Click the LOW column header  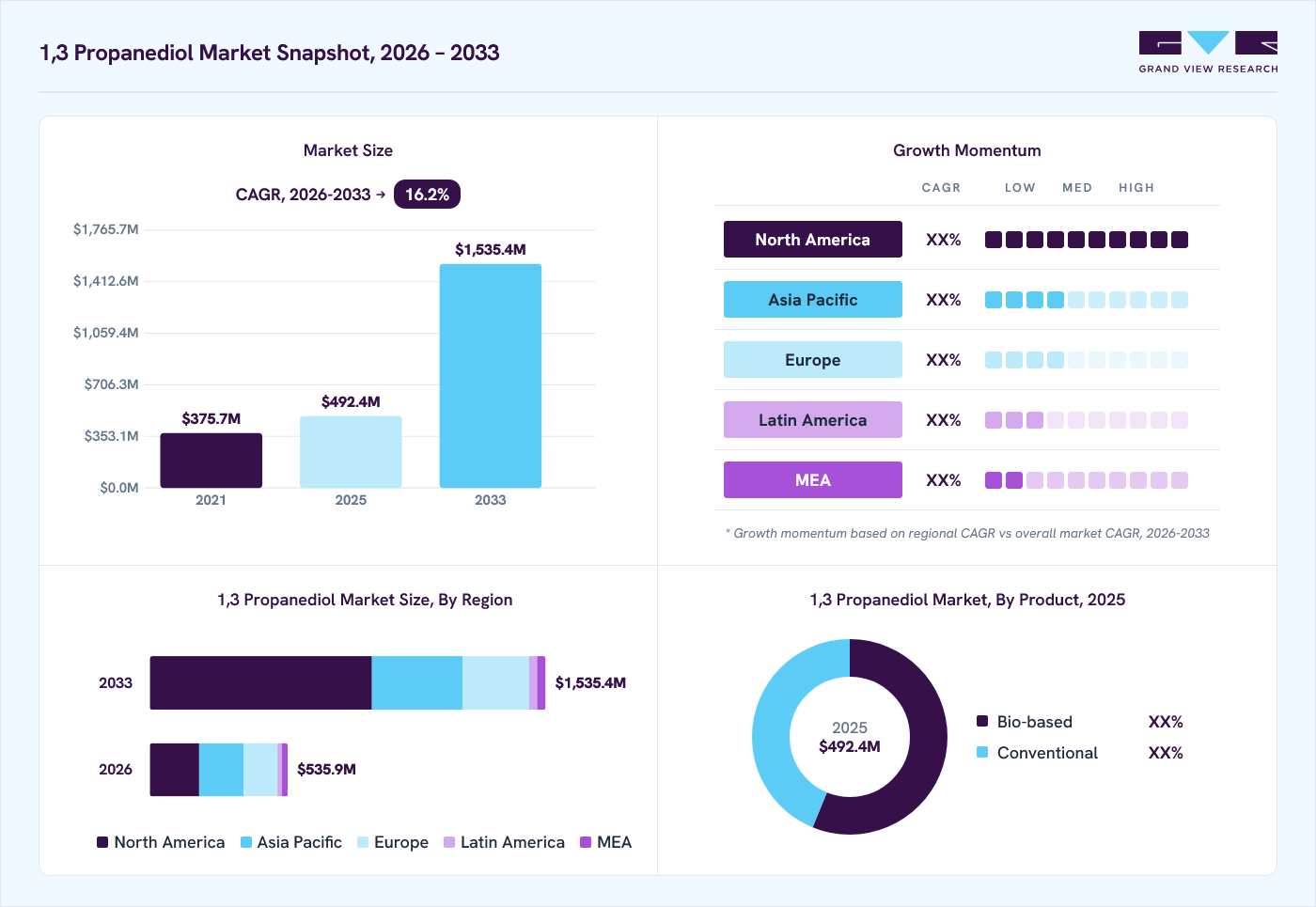pos(1020,188)
